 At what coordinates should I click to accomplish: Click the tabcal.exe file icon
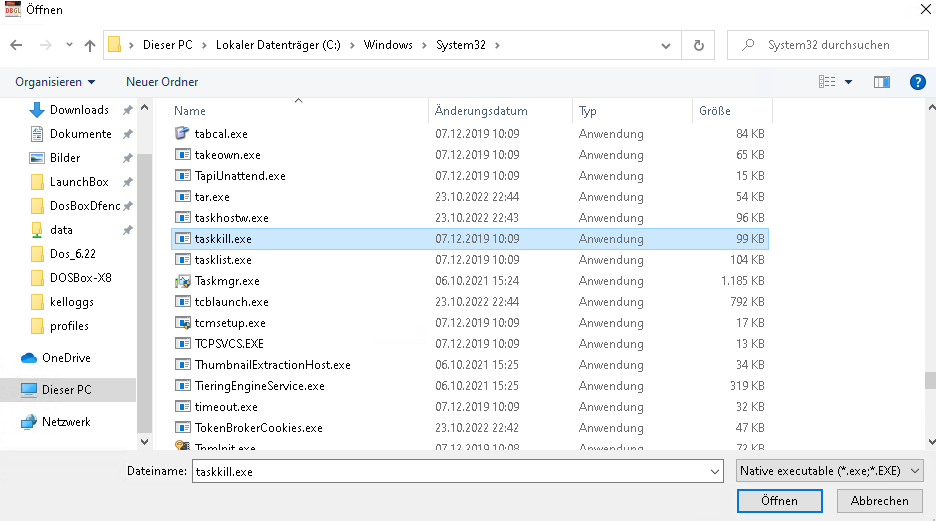pos(182,133)
